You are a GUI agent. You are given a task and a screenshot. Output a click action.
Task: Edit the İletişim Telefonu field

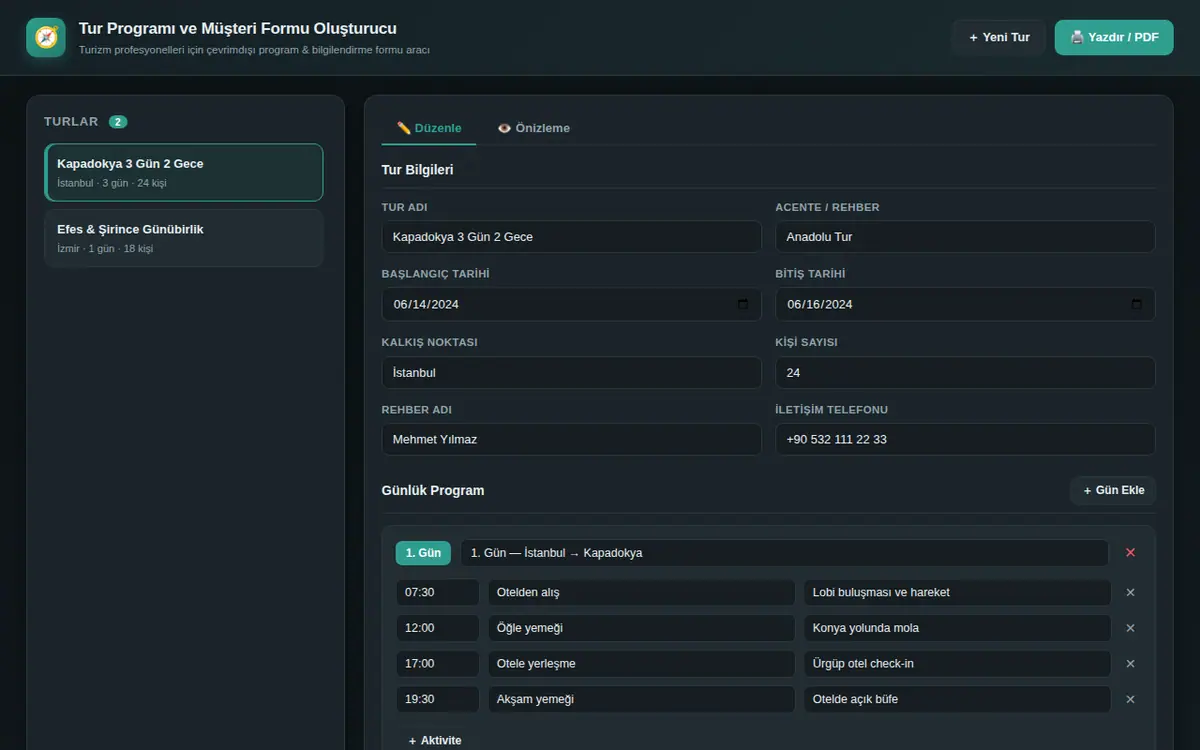click(x=965, y=439)
